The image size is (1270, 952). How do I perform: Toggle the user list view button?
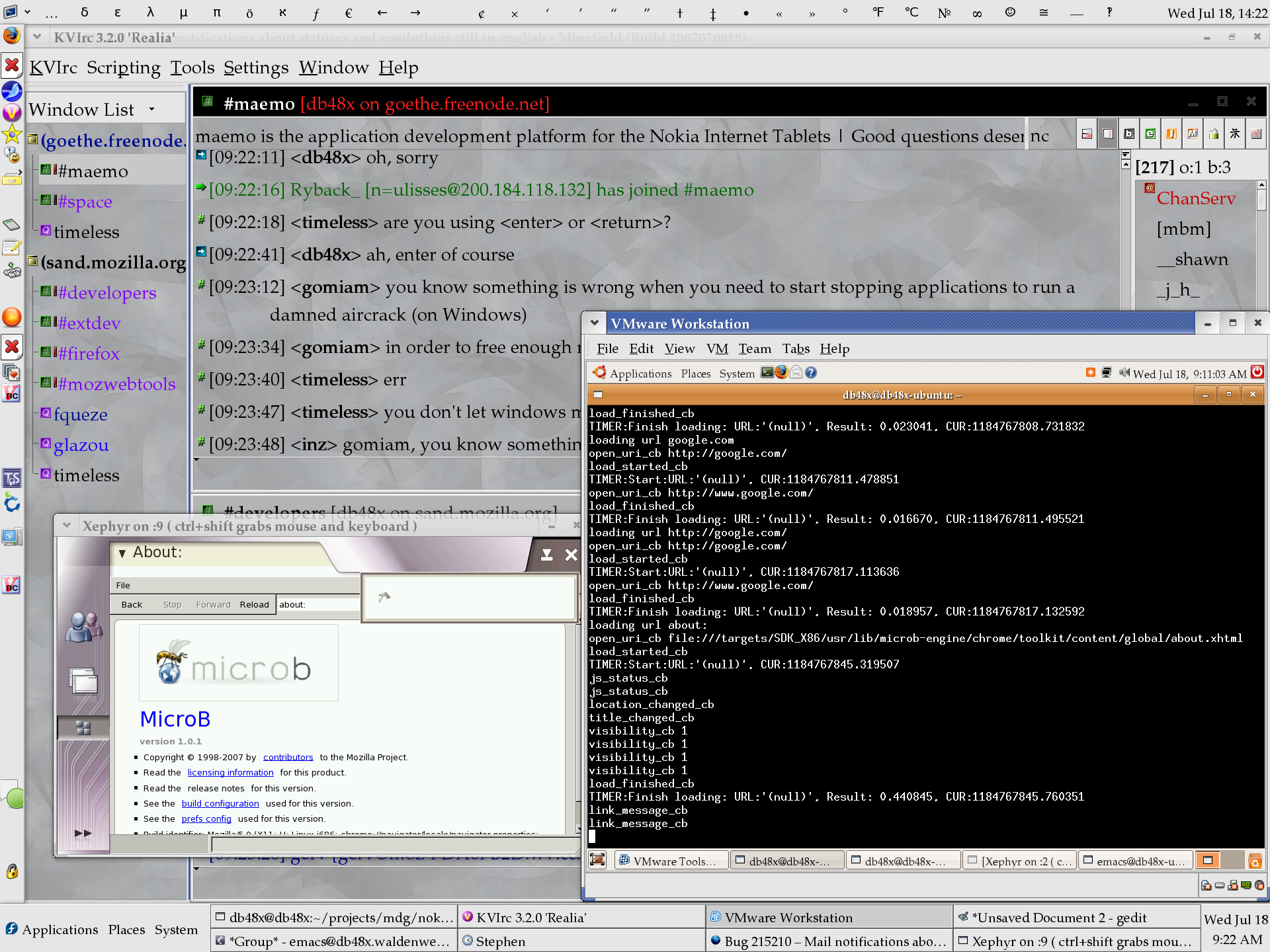1108,134
